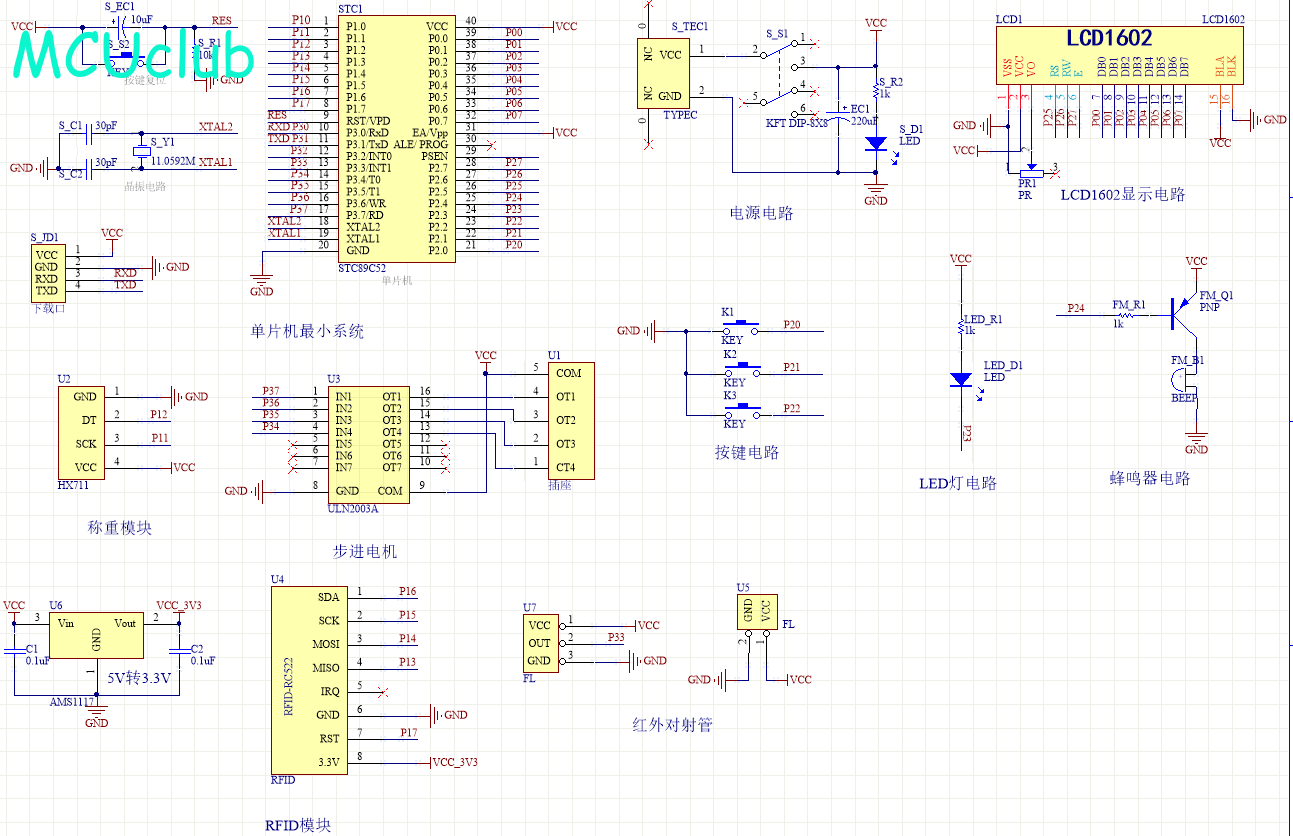Viewport: 1293px width, 836px height.
Task: Click the S_Y1 11.0592M crystal
Action: point(141,151)
